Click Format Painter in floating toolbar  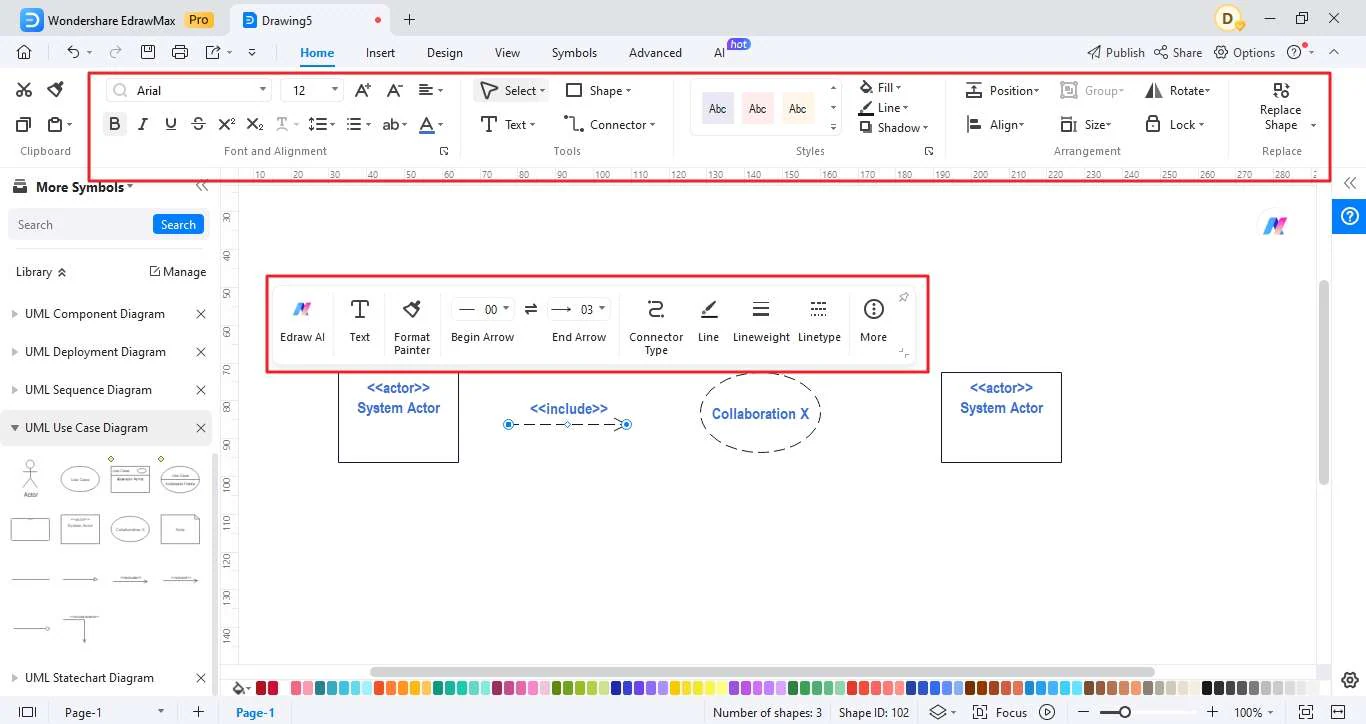412,326
